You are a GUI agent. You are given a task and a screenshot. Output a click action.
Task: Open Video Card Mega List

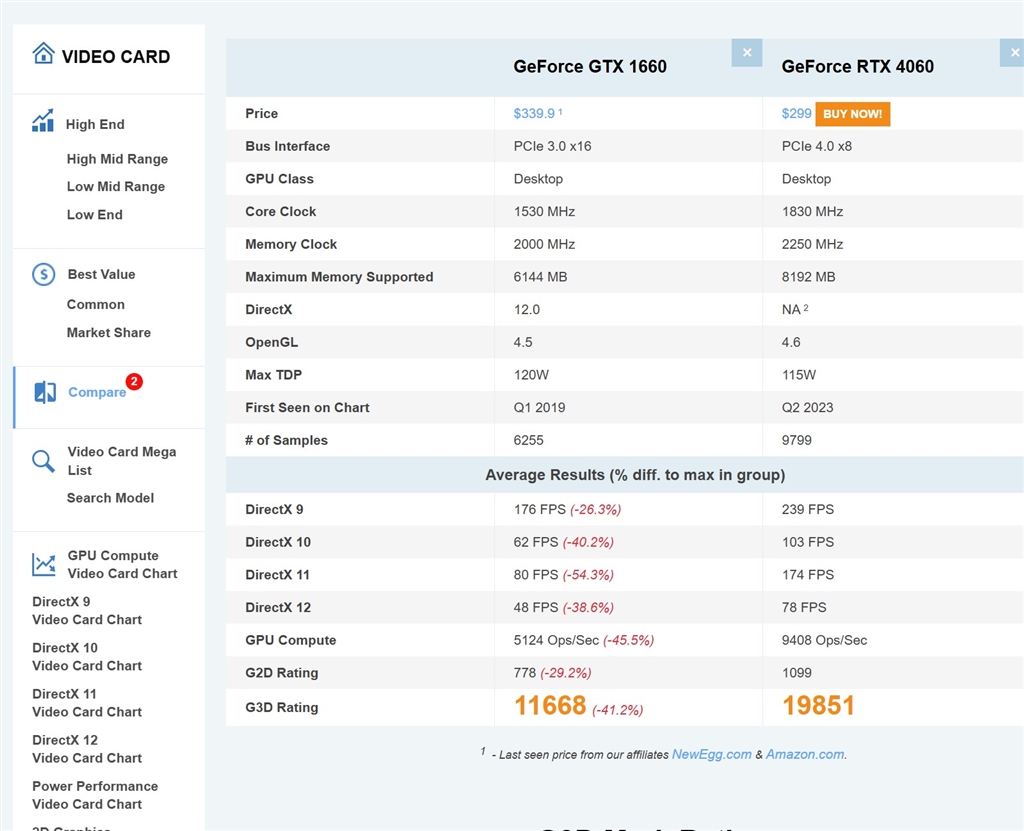(121, 461)
